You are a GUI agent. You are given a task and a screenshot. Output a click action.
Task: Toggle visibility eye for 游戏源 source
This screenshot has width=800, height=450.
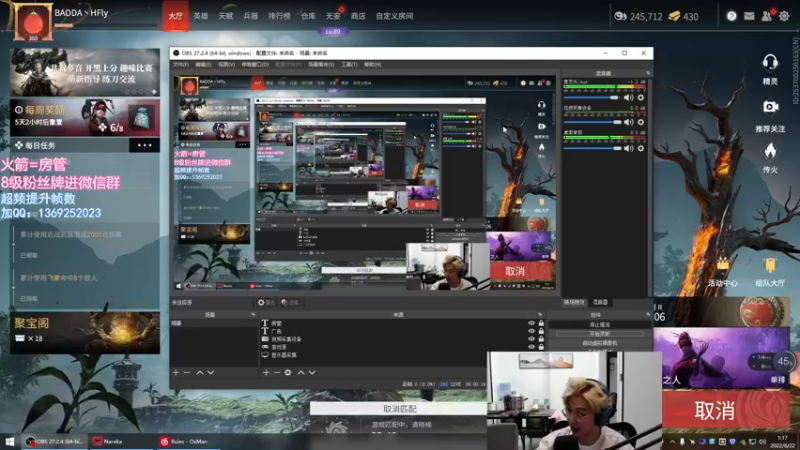531,346
